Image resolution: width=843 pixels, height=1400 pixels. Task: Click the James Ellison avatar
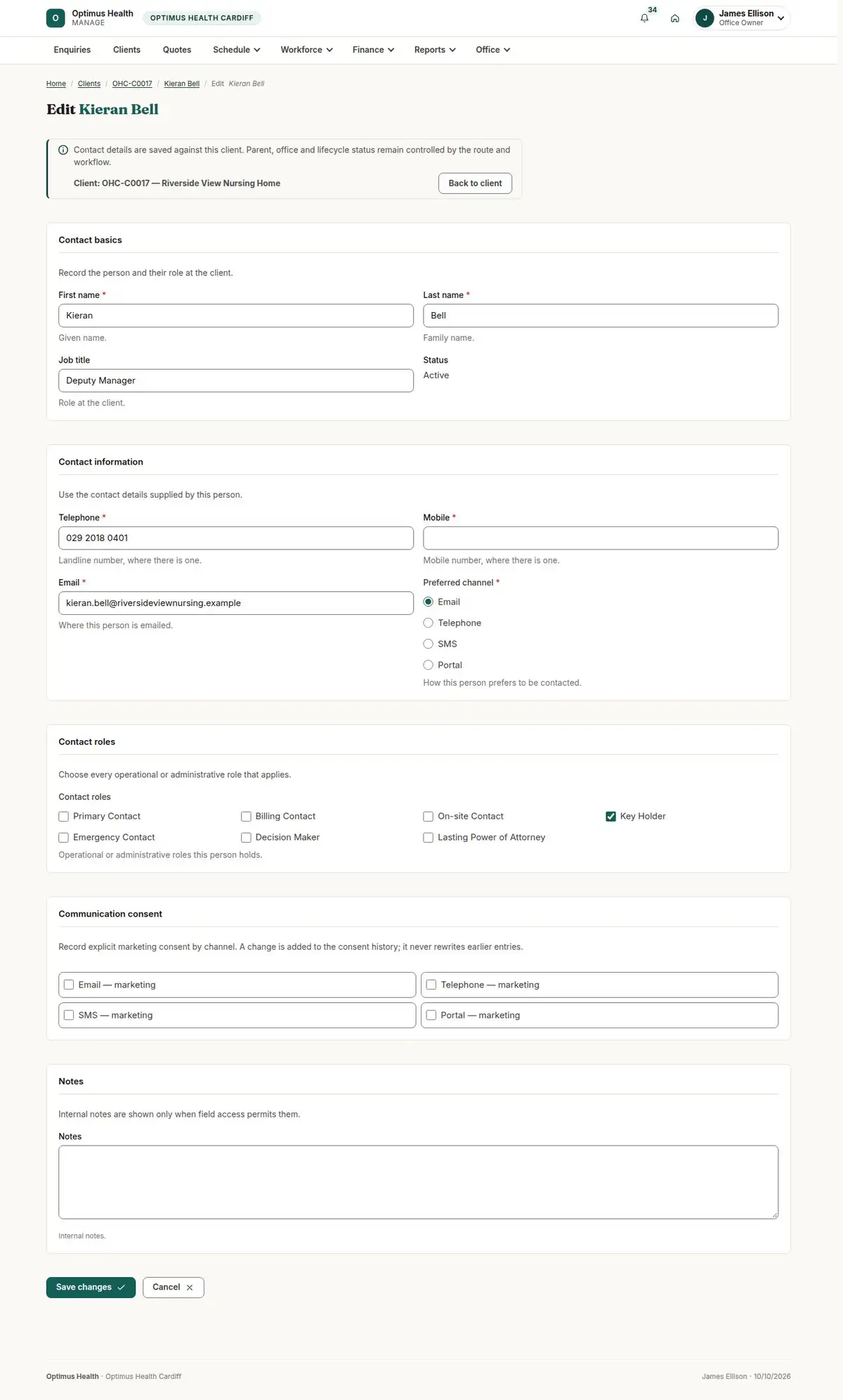[x=705, y=18]
